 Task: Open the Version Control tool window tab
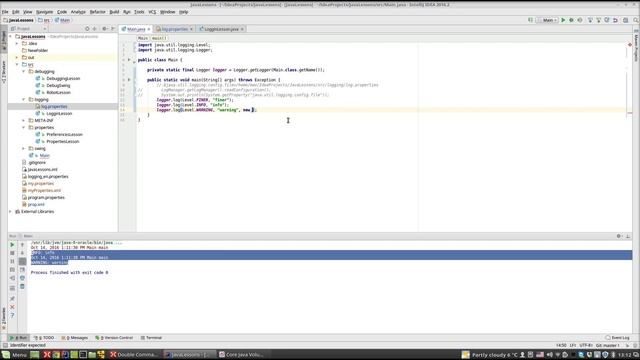point(114,338)
